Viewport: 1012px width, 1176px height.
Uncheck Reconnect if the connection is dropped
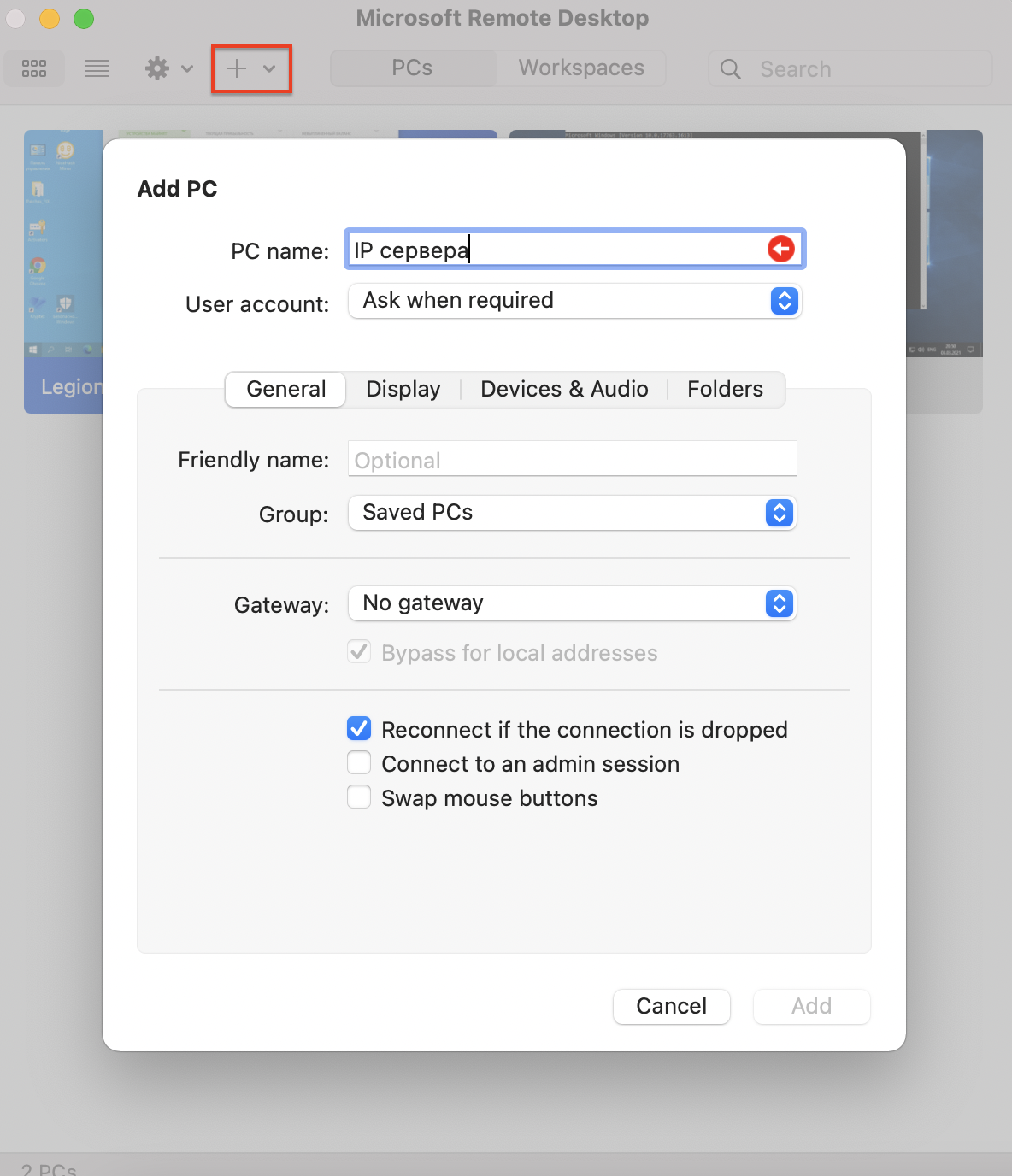tap(359, 728)
